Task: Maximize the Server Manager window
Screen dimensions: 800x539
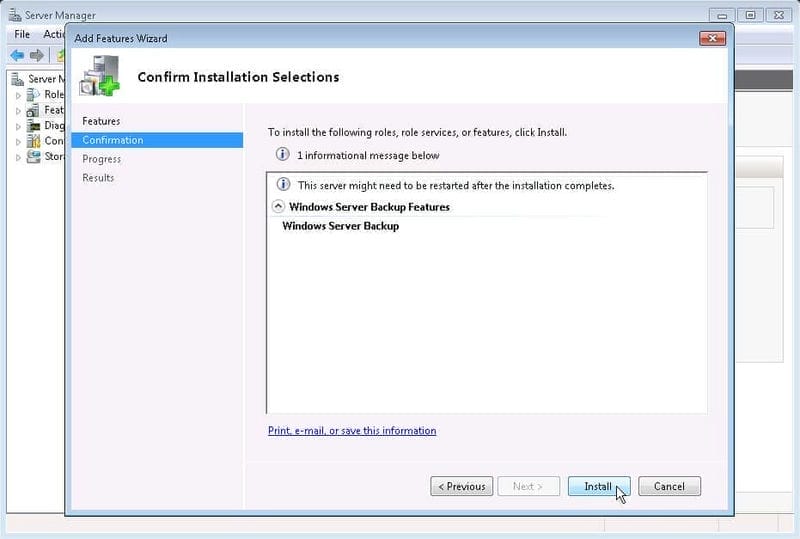Action: (x=751, y=15)
